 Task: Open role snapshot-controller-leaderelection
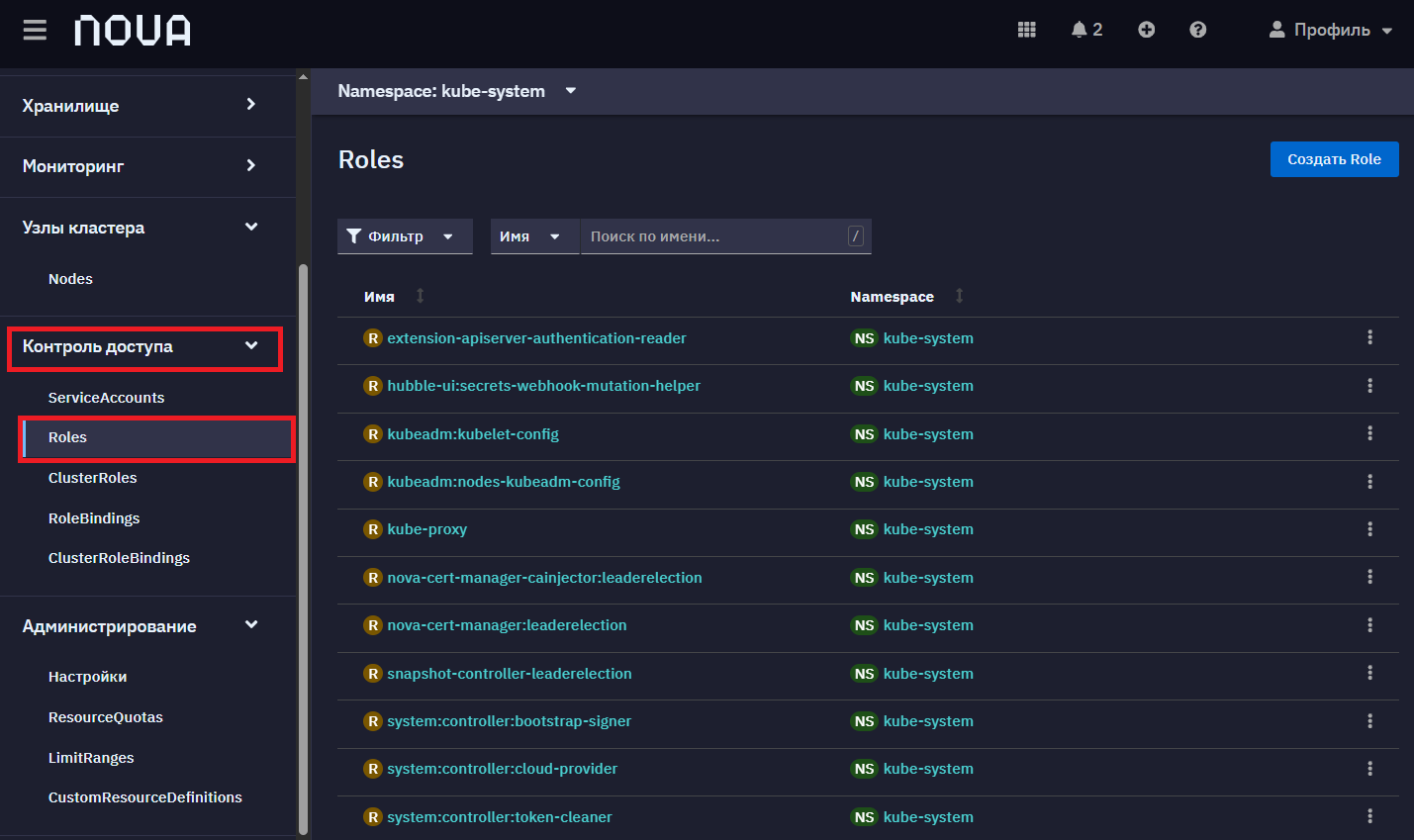point(509,674)
